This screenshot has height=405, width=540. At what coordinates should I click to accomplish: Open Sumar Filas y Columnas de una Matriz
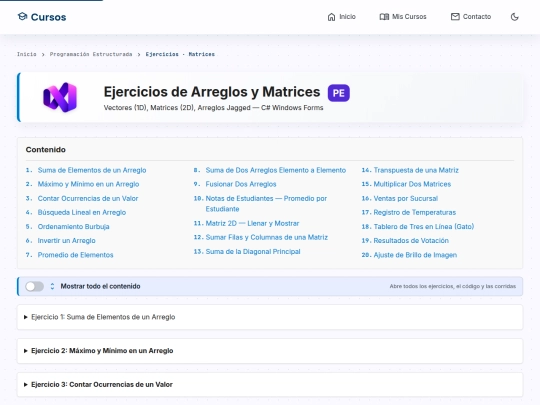[267, 237]
